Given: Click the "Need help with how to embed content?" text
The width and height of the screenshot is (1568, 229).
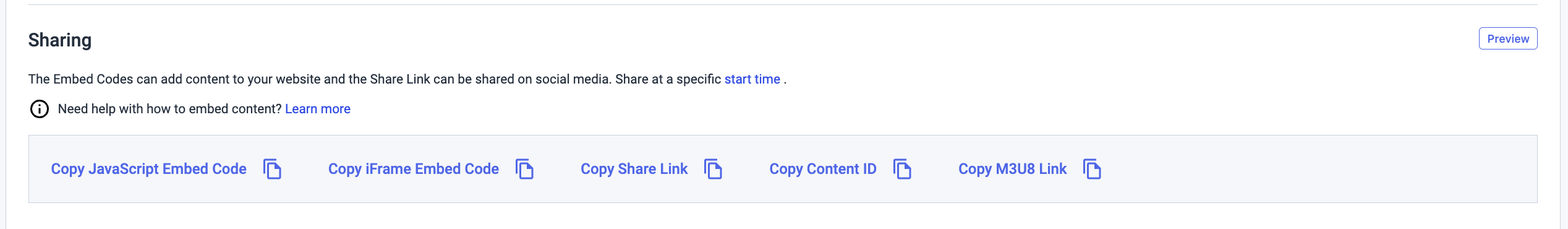Looking at the screenshot, I should [x=170, y=109].
